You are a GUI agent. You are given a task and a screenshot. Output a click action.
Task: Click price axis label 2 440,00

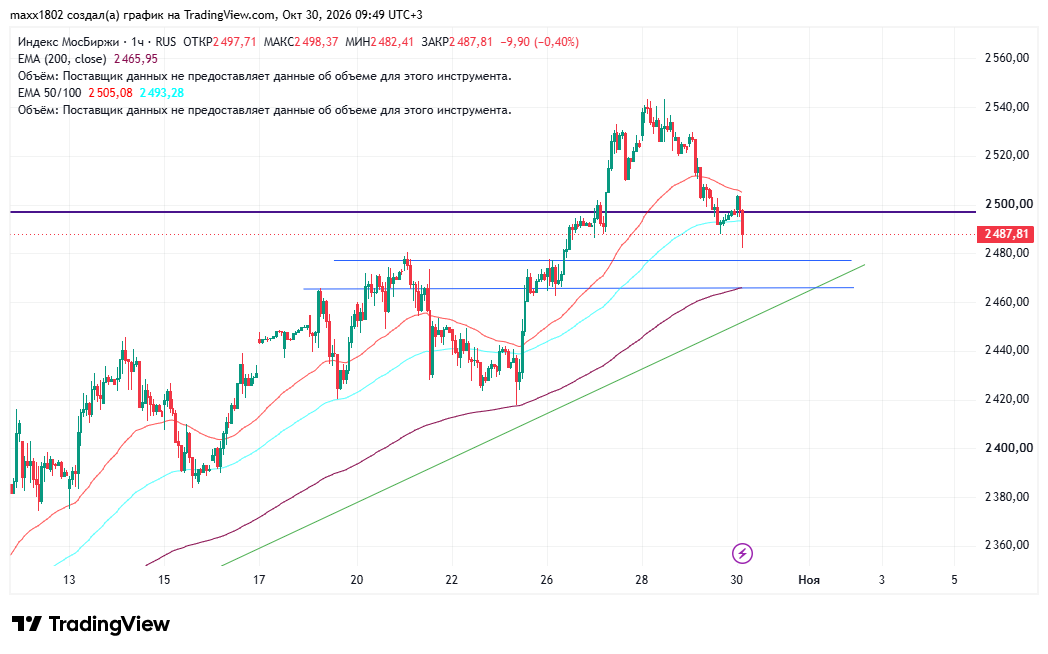pos(1007,350)
